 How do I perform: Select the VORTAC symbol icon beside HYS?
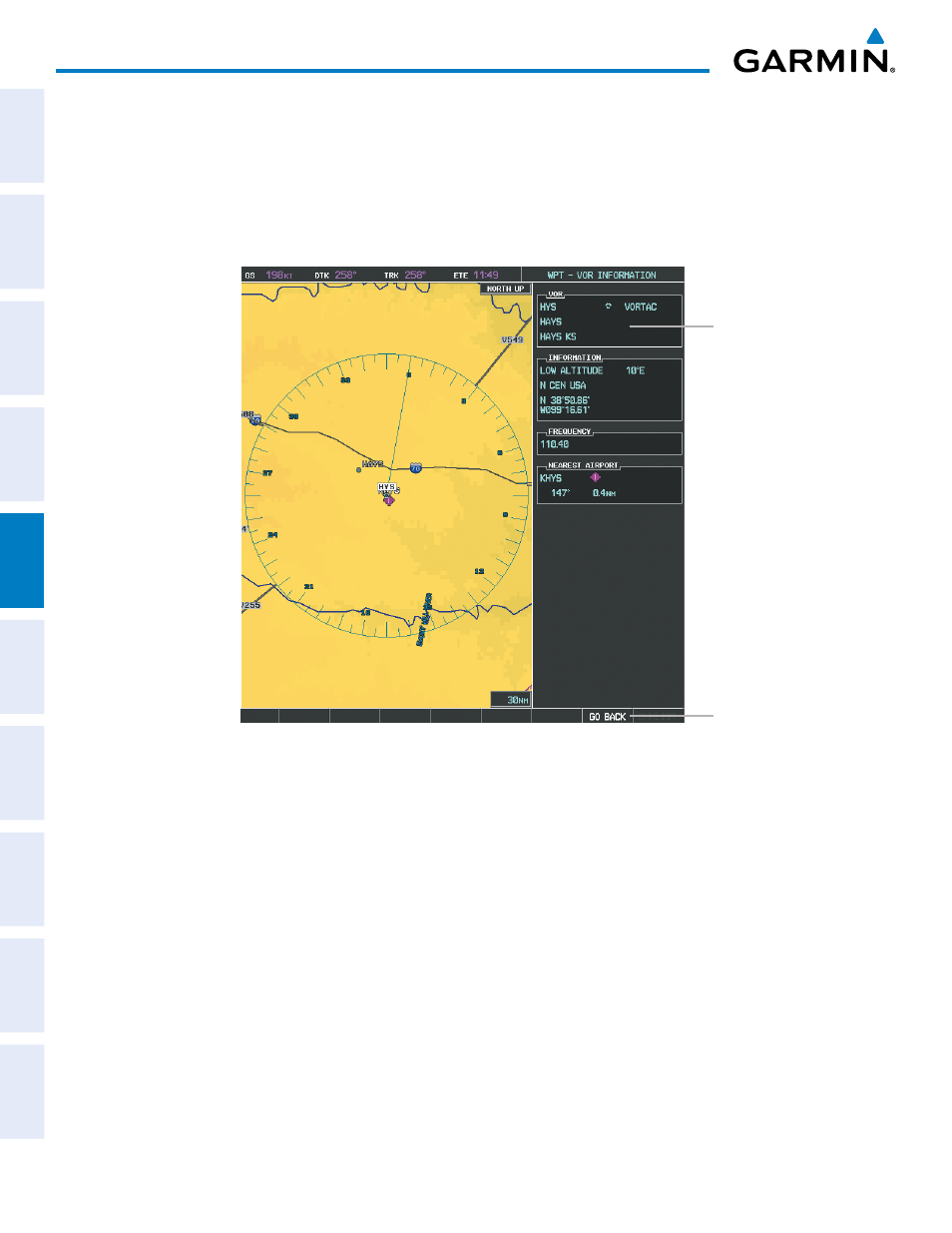coord(608,307)
